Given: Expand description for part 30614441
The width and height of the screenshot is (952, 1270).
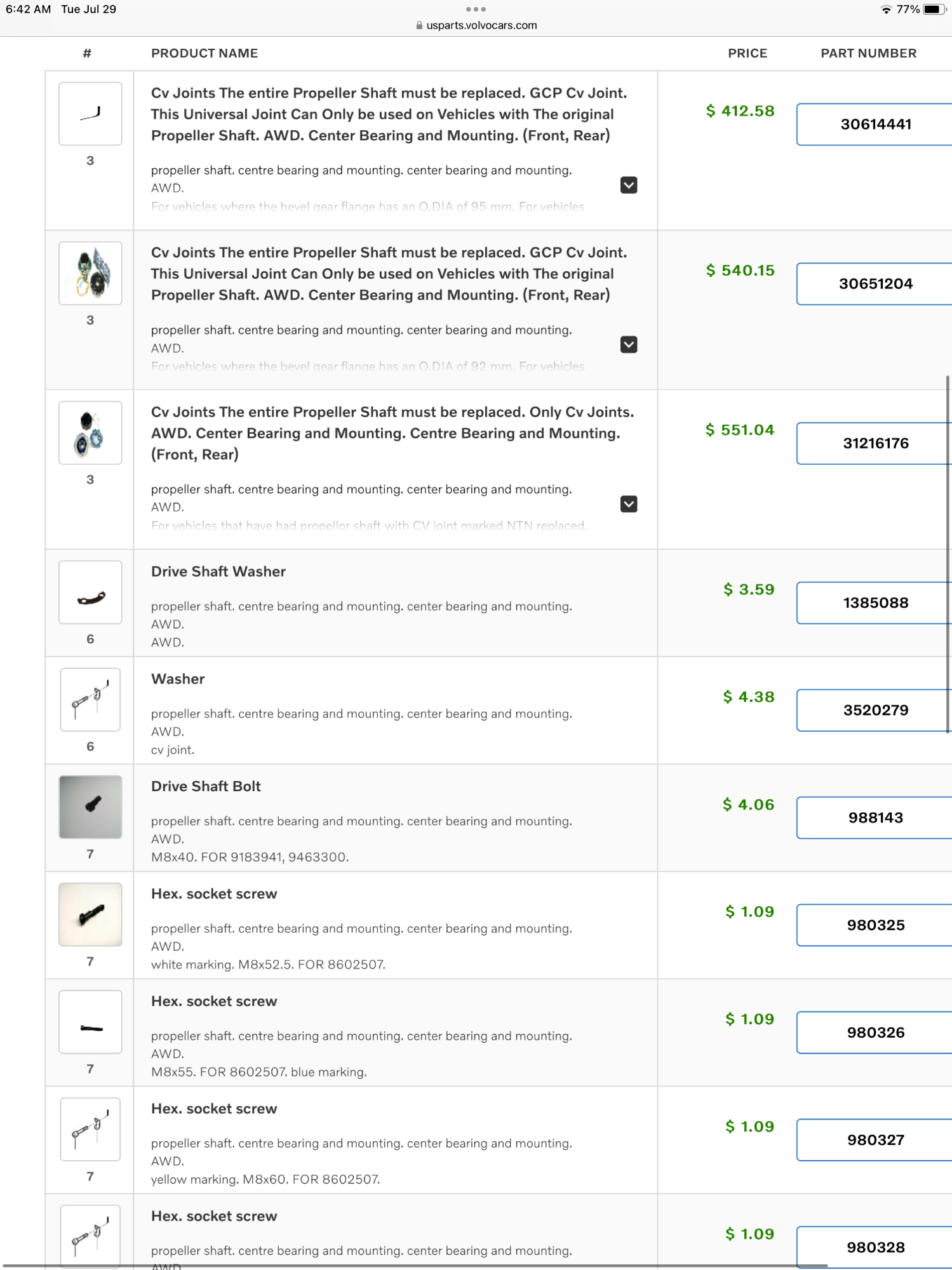Looking at the screenshot, I should (628, 185).
